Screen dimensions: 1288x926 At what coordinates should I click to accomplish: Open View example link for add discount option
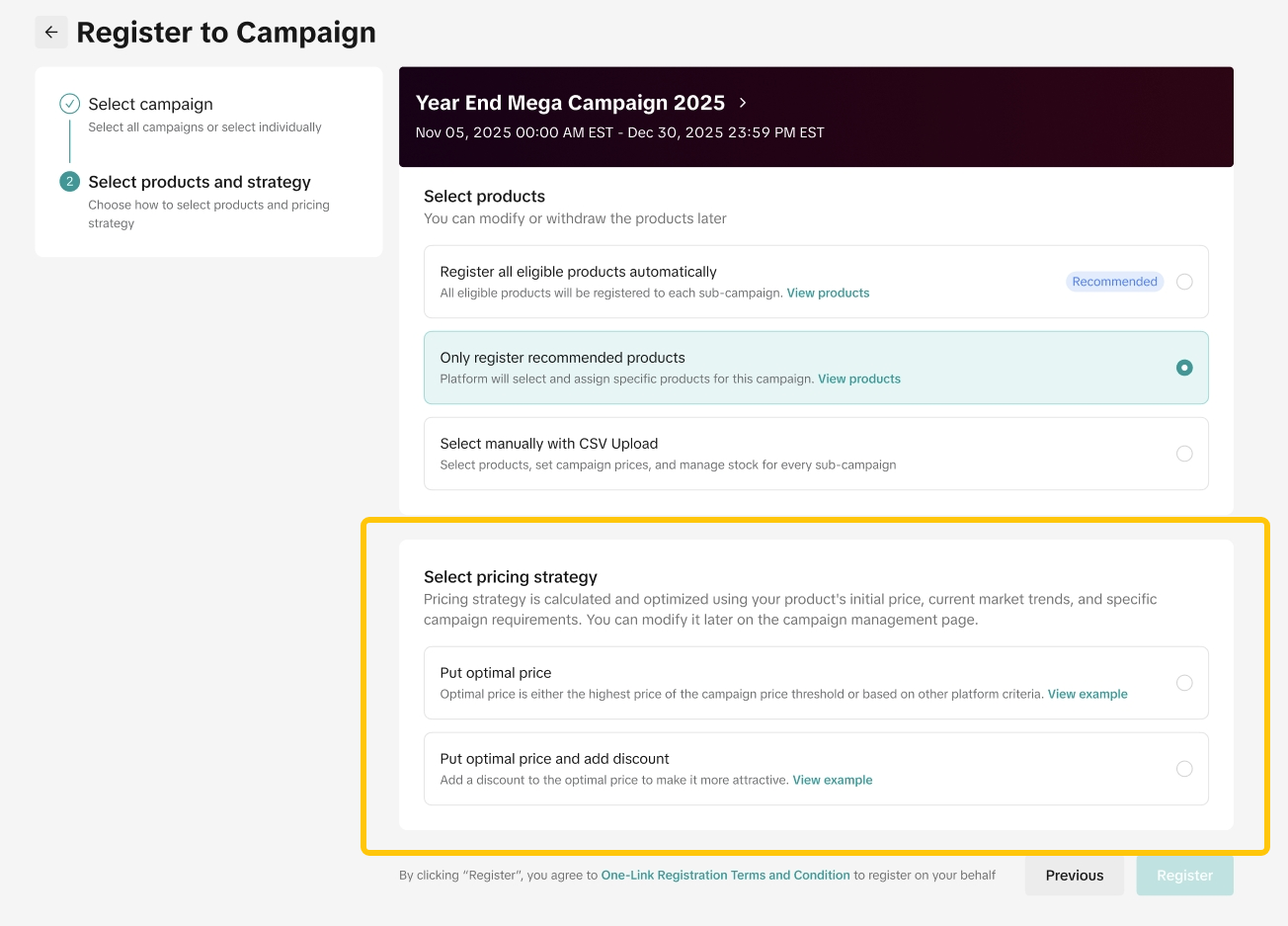(832, 781)
